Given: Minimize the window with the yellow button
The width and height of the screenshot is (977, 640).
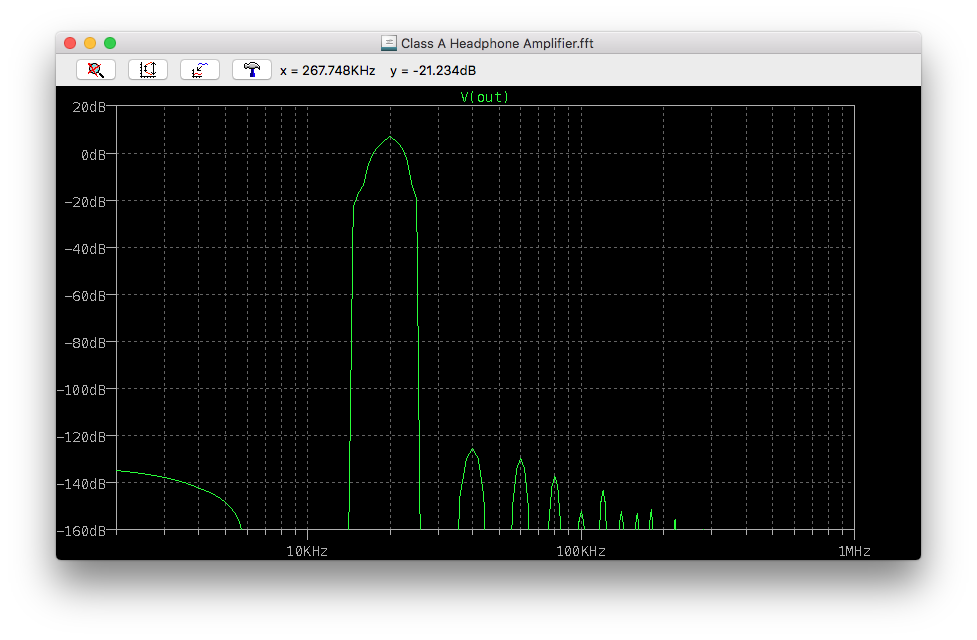Looking at the screenshot, I should 90,43.
